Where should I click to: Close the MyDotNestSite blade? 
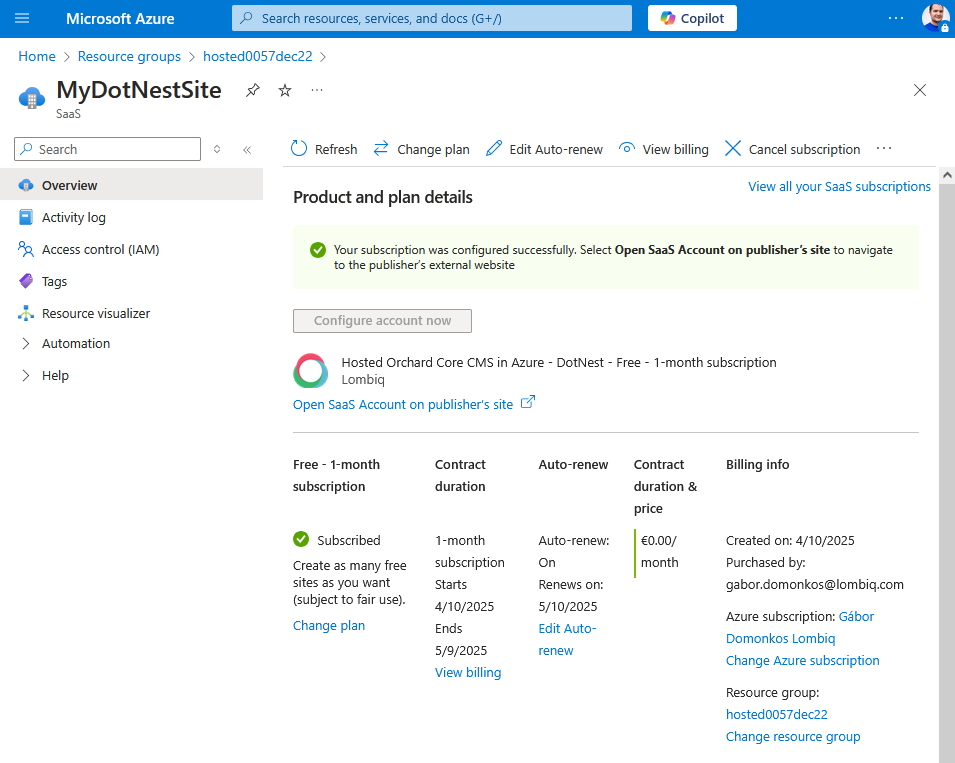click(920, 90)
